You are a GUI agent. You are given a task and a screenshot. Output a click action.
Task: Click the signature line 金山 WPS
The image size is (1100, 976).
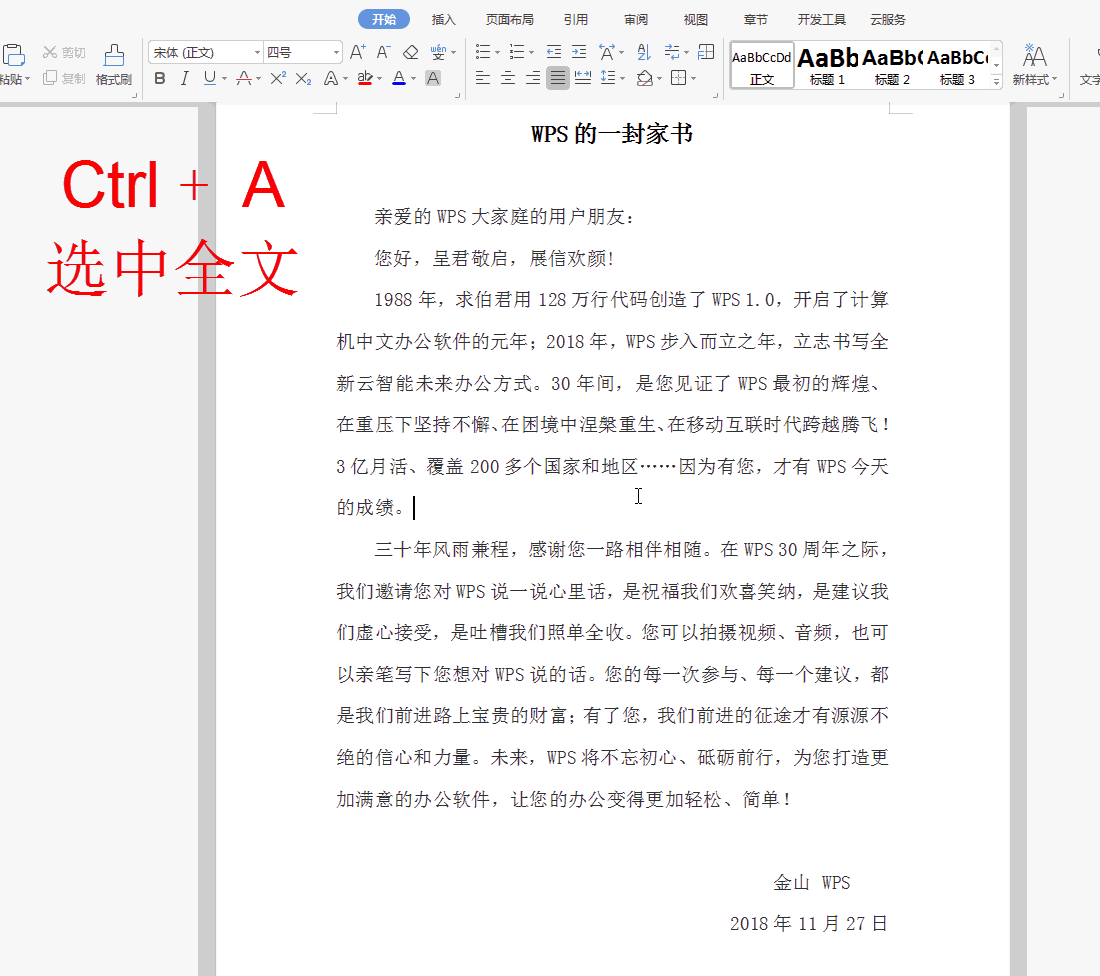(812, 883)
